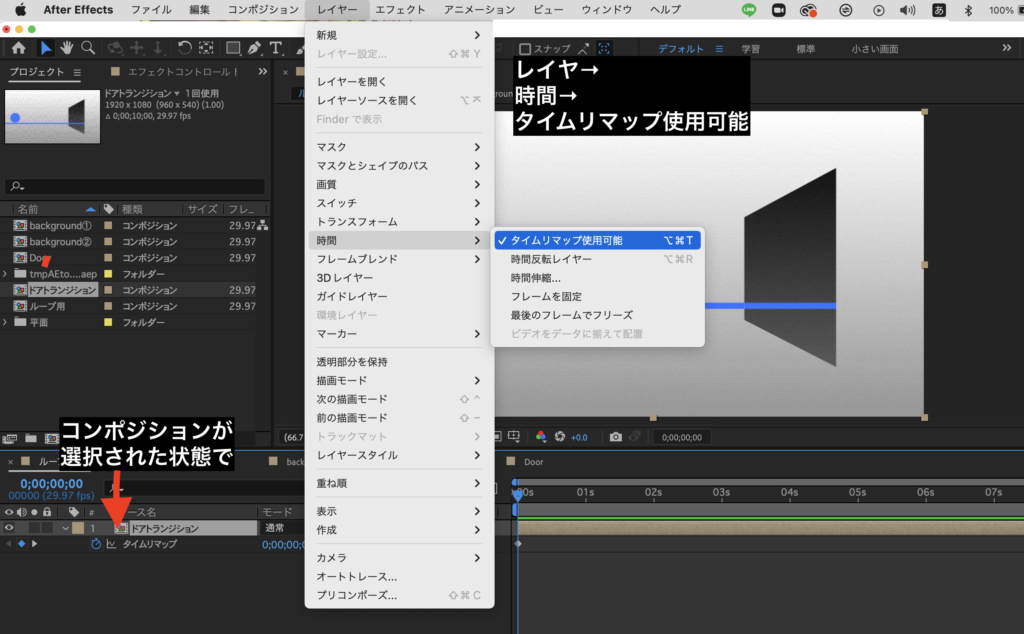Select the Pen tool
This screenshot has width=1024, height=634.
(x=255, y=48)
